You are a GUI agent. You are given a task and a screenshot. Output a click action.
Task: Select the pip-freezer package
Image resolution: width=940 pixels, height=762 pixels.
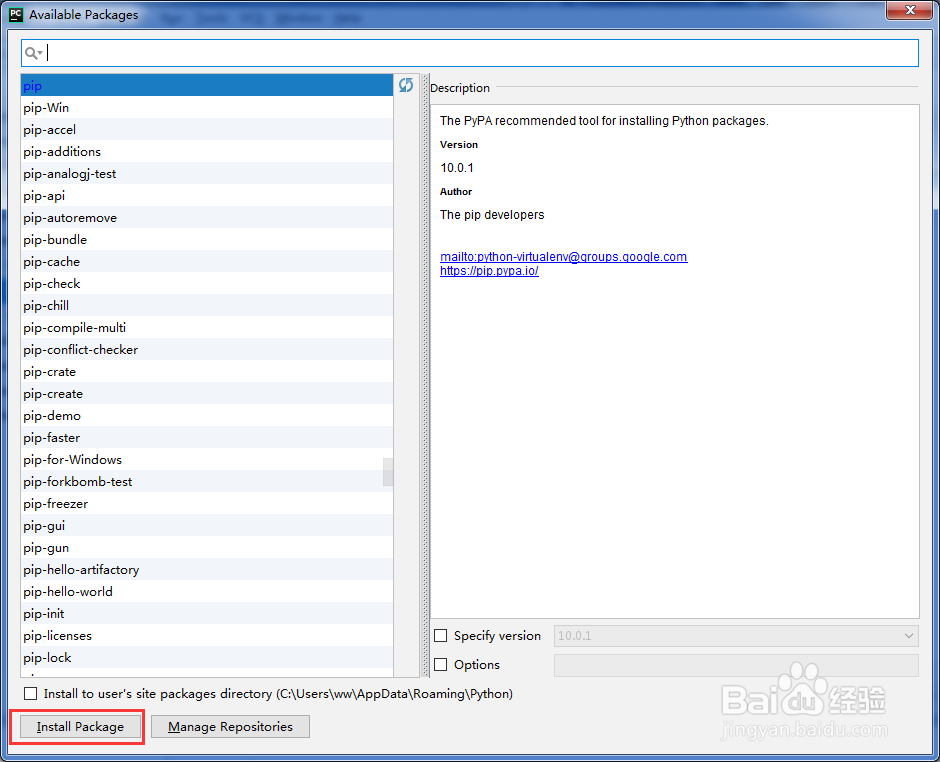click(x=207, y=504)
